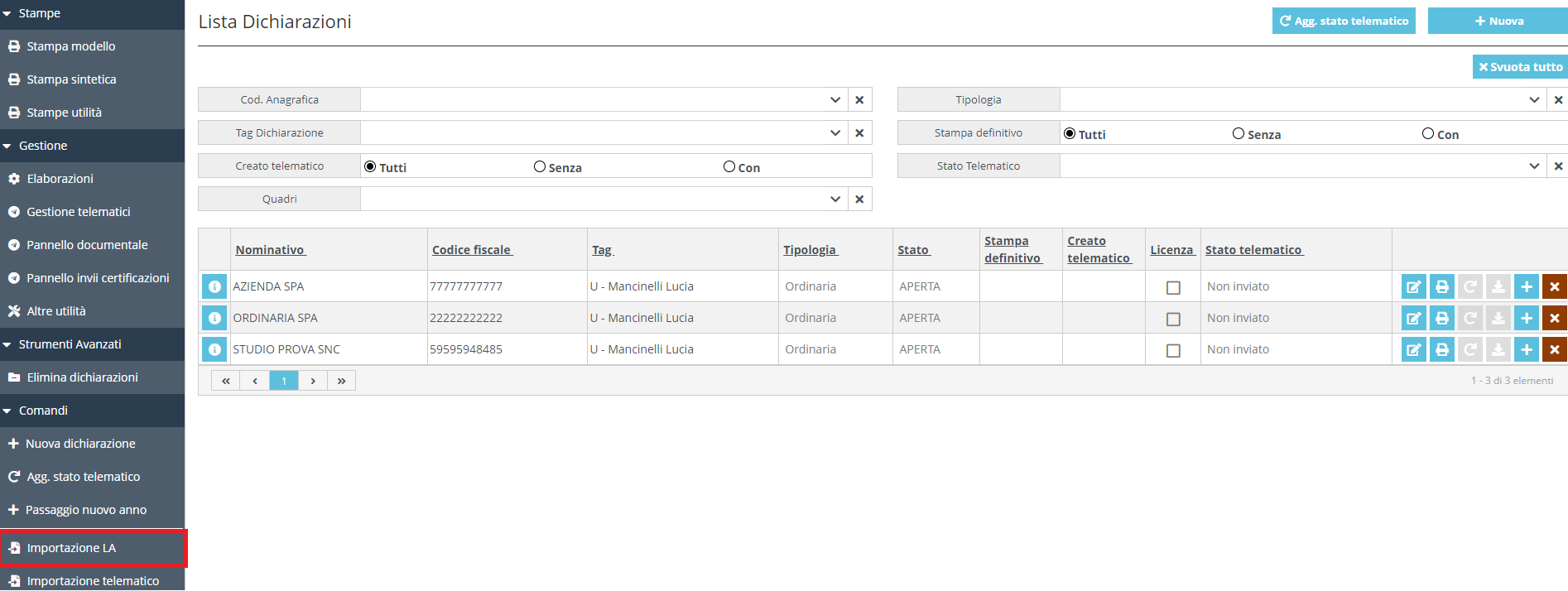
Task: Select 'Con' for Stampa definitivo
Action: coord(1427,133)
